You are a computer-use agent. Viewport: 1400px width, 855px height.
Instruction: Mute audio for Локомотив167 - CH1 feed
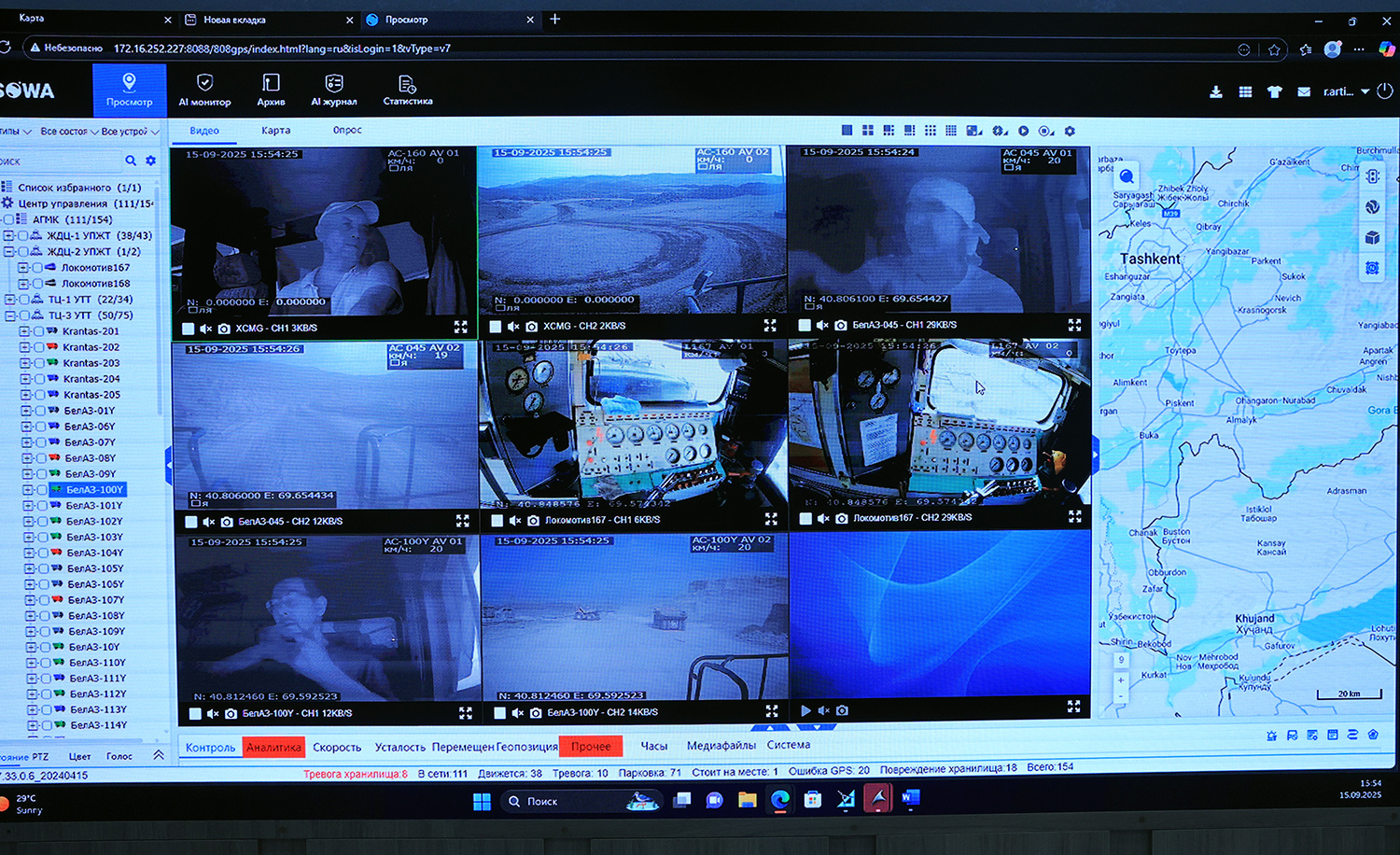516,520
